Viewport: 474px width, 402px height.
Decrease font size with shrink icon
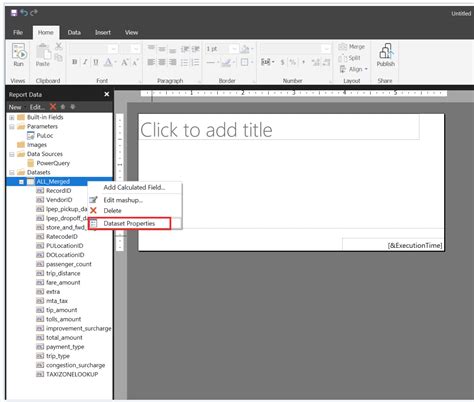[135, 62]
